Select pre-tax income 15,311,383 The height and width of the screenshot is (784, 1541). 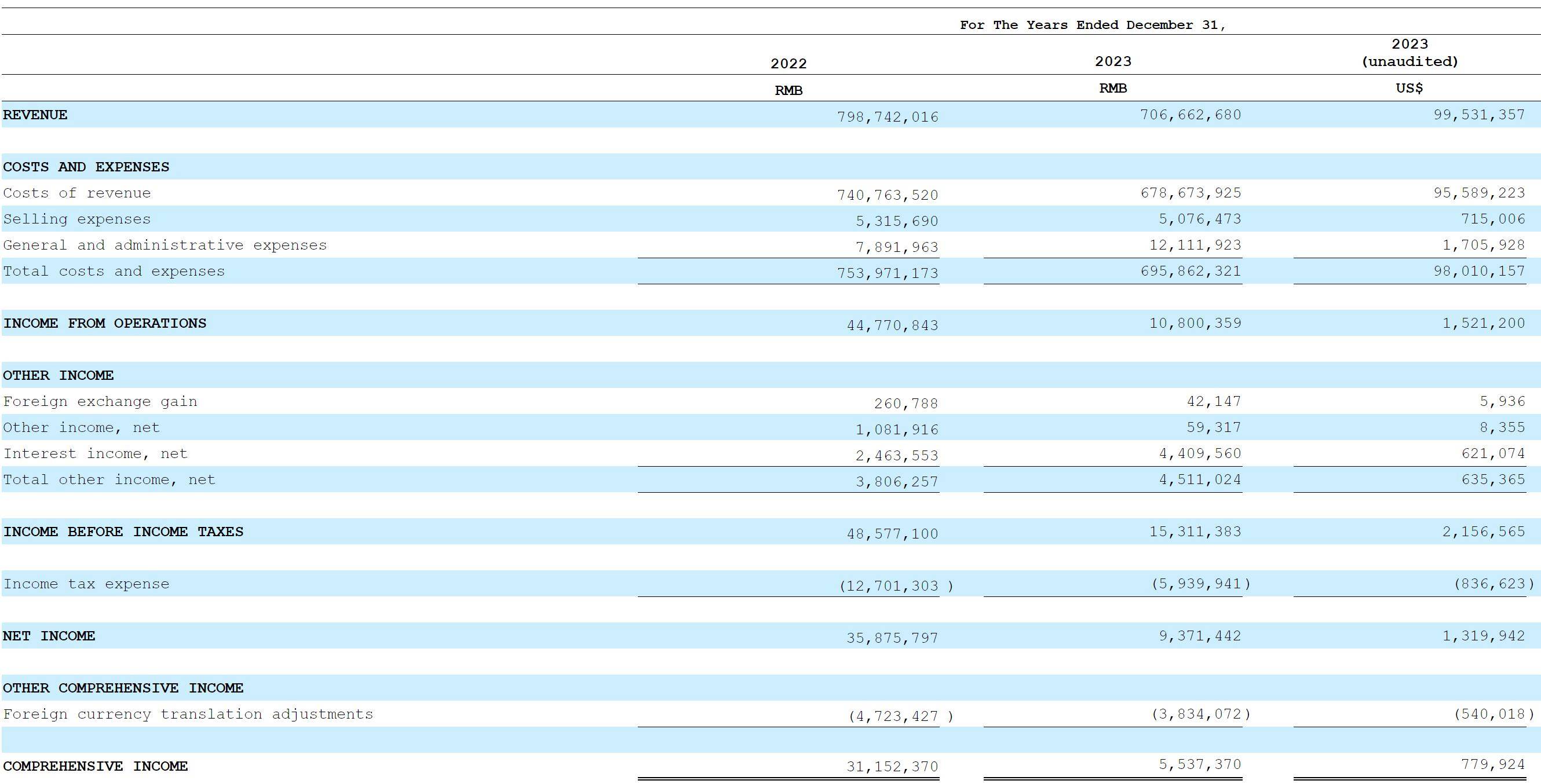[1195, 532]
